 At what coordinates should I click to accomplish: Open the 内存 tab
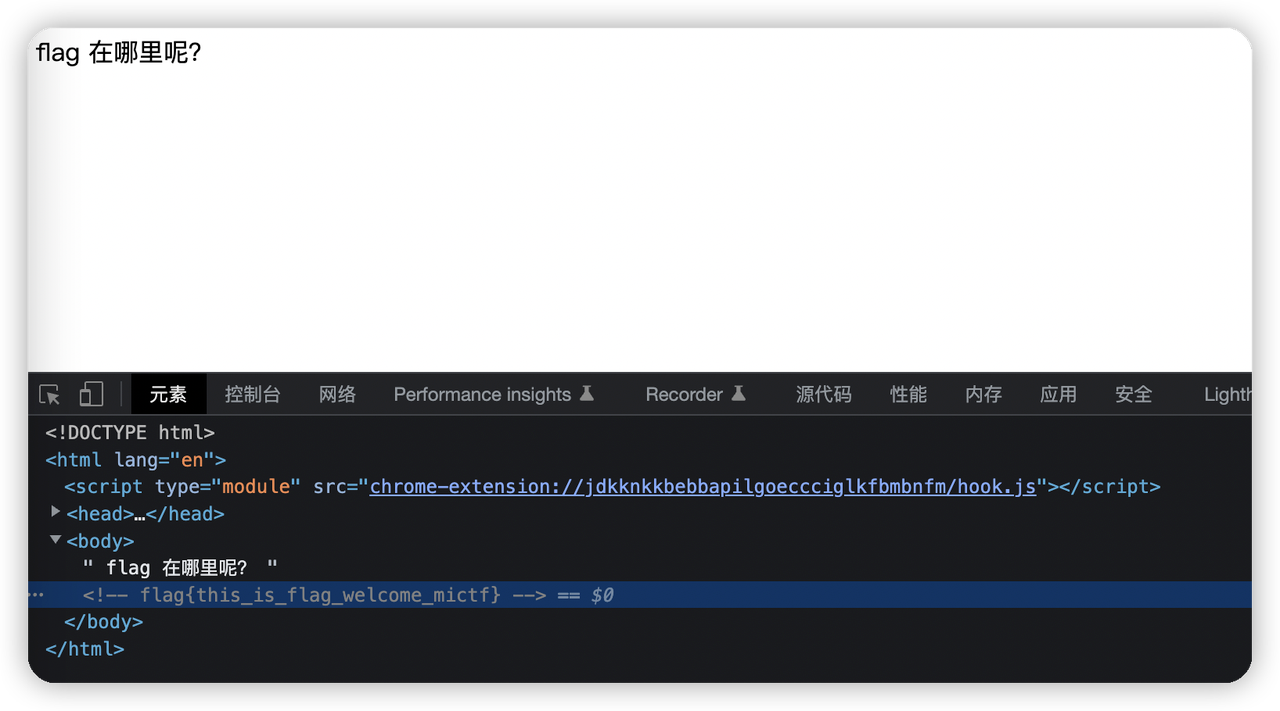tap(983, 395)
